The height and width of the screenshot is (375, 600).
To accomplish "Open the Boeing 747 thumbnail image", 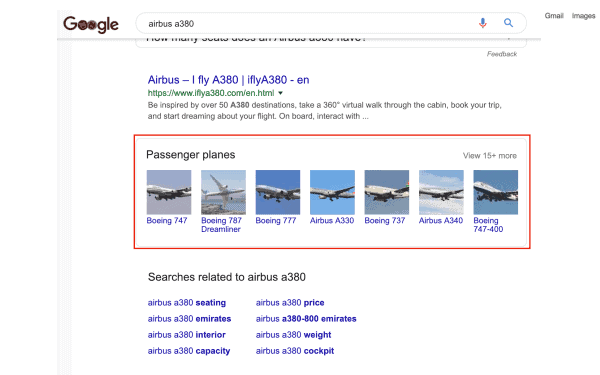I will click(x=169, y=192).
